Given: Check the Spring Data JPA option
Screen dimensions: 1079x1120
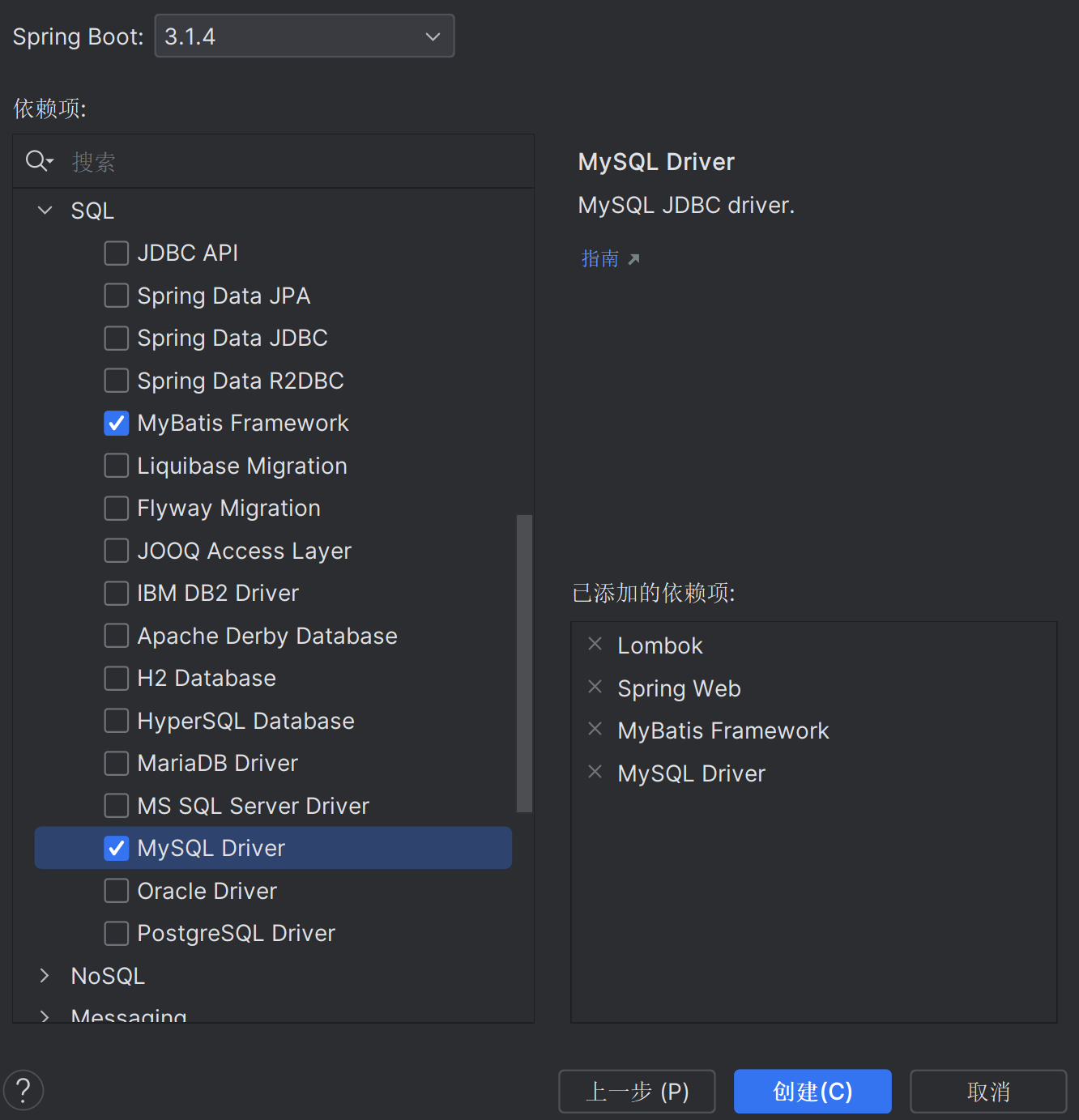Looking at the screenshot, I should pyautogui.click(x=117, y=296).
